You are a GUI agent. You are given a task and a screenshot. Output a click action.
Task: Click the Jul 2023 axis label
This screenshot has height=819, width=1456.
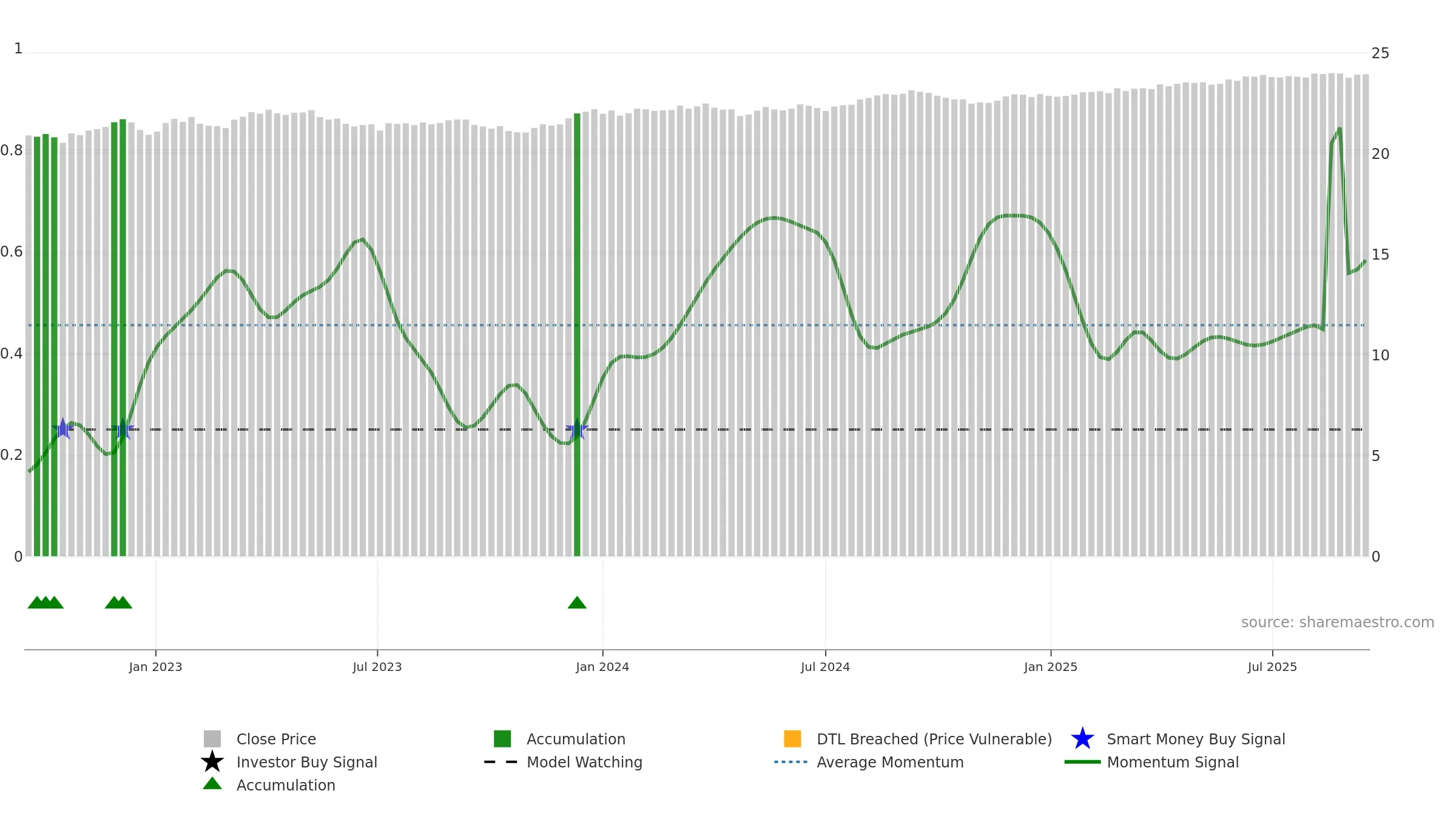click(377, 667)
